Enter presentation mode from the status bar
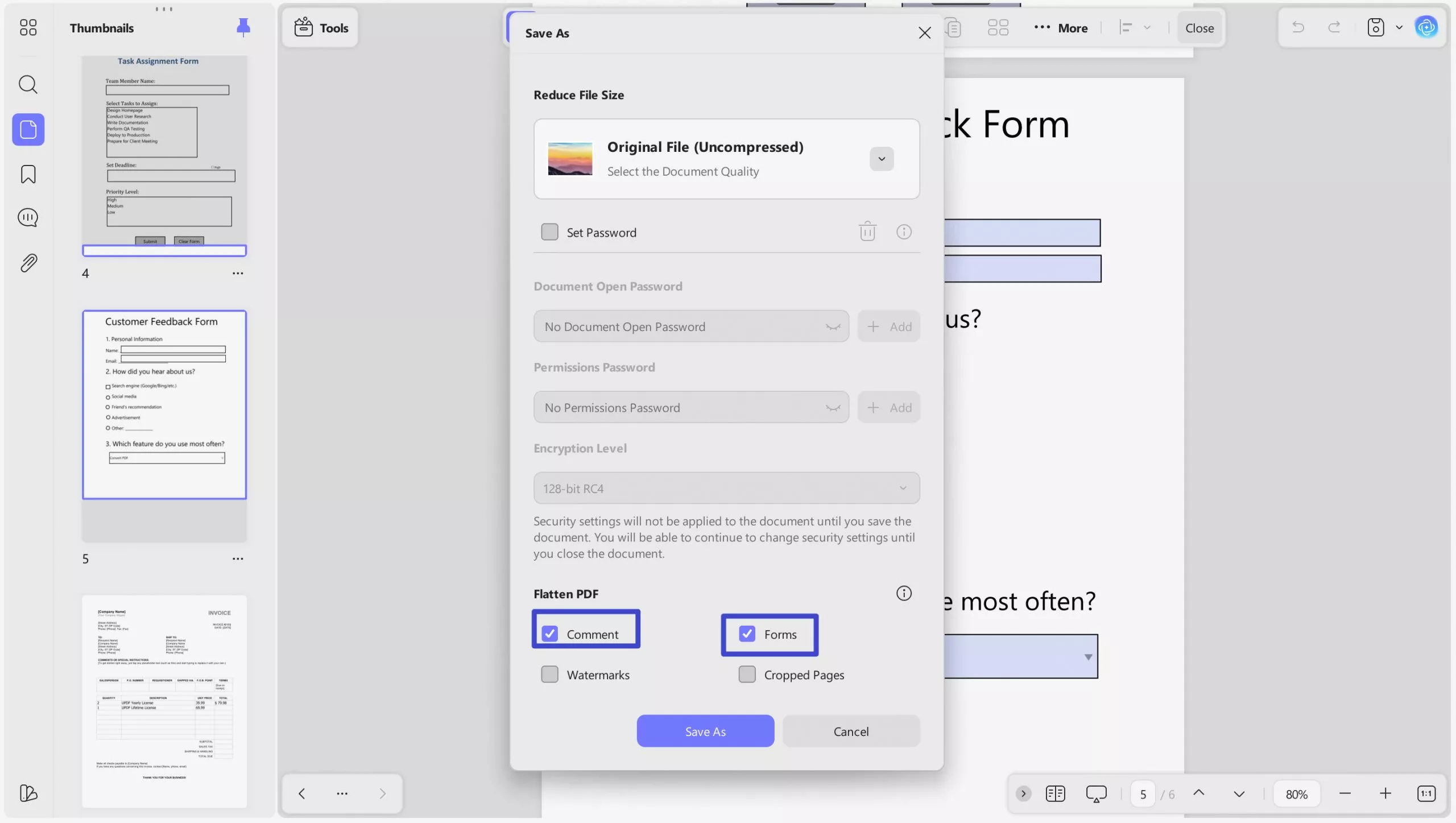The width and height of the screenshot is (1456, 823). pyautogui.click(x=1095, y=793)
